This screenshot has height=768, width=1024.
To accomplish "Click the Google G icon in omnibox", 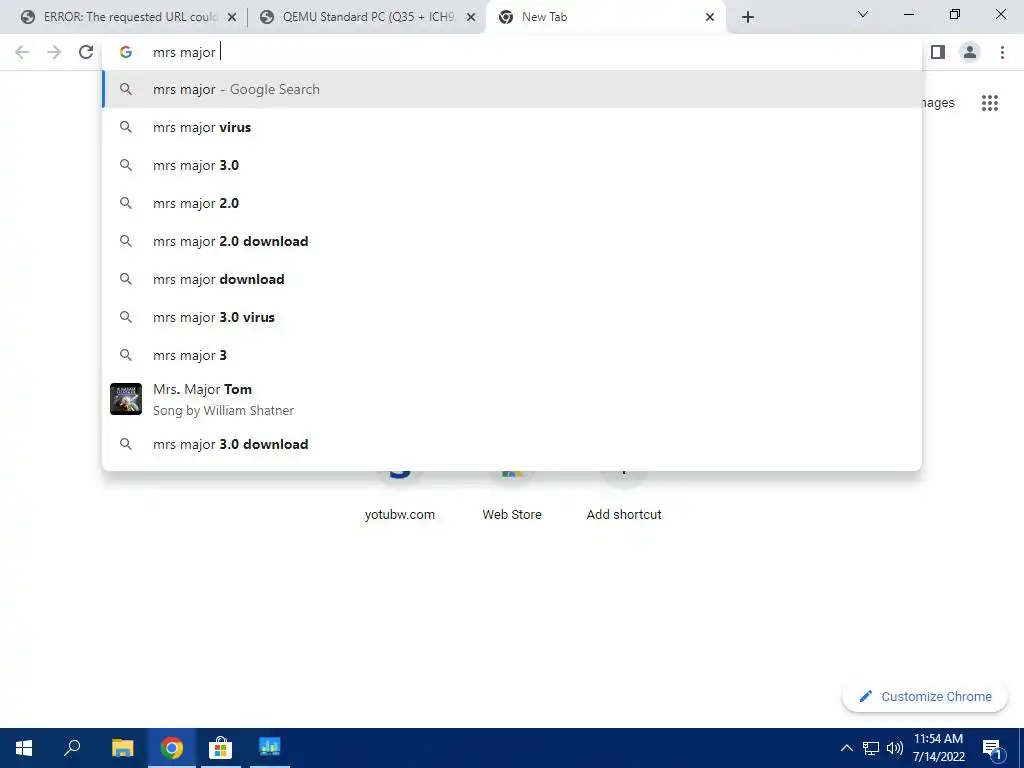I will tap(126, 52).
